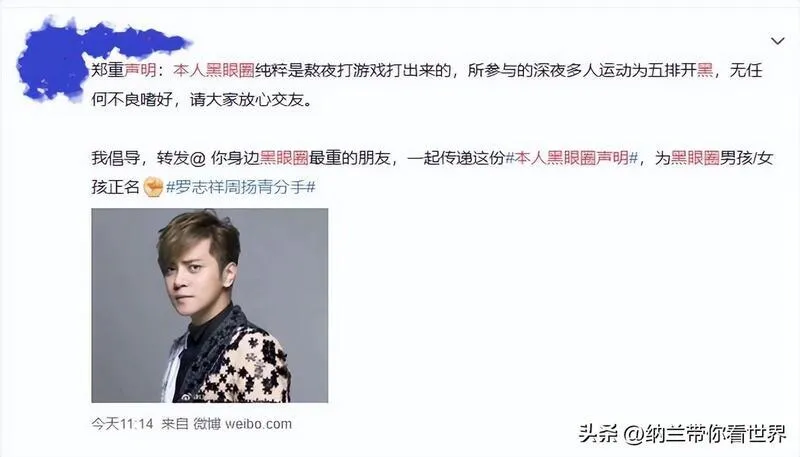Click the emoji icon after 孩正名

[153, 187]
